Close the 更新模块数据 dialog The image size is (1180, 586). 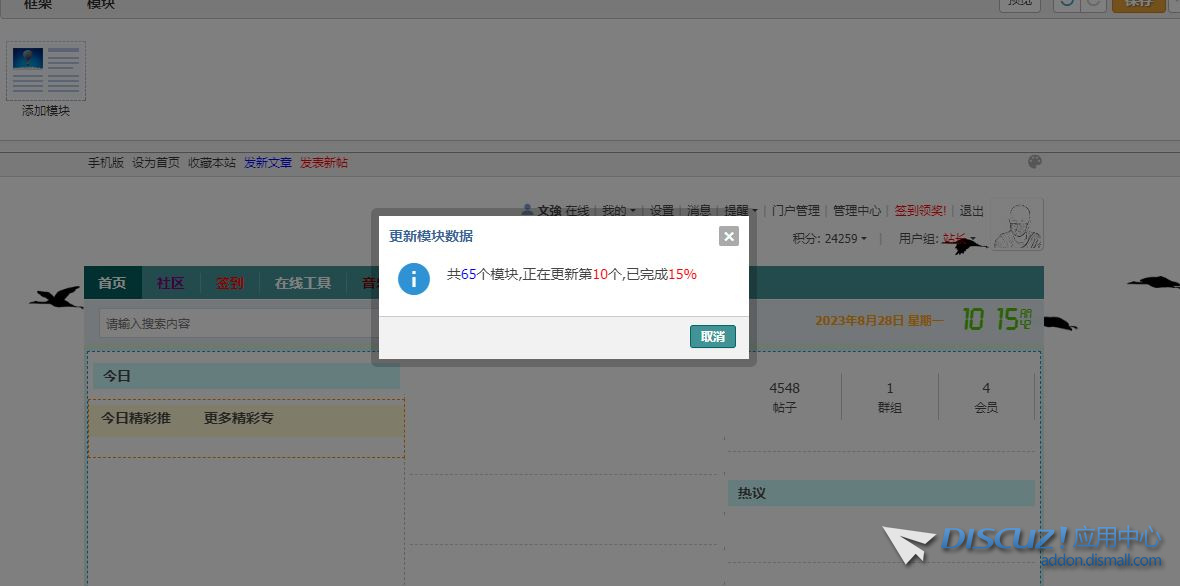pos(729,236)
